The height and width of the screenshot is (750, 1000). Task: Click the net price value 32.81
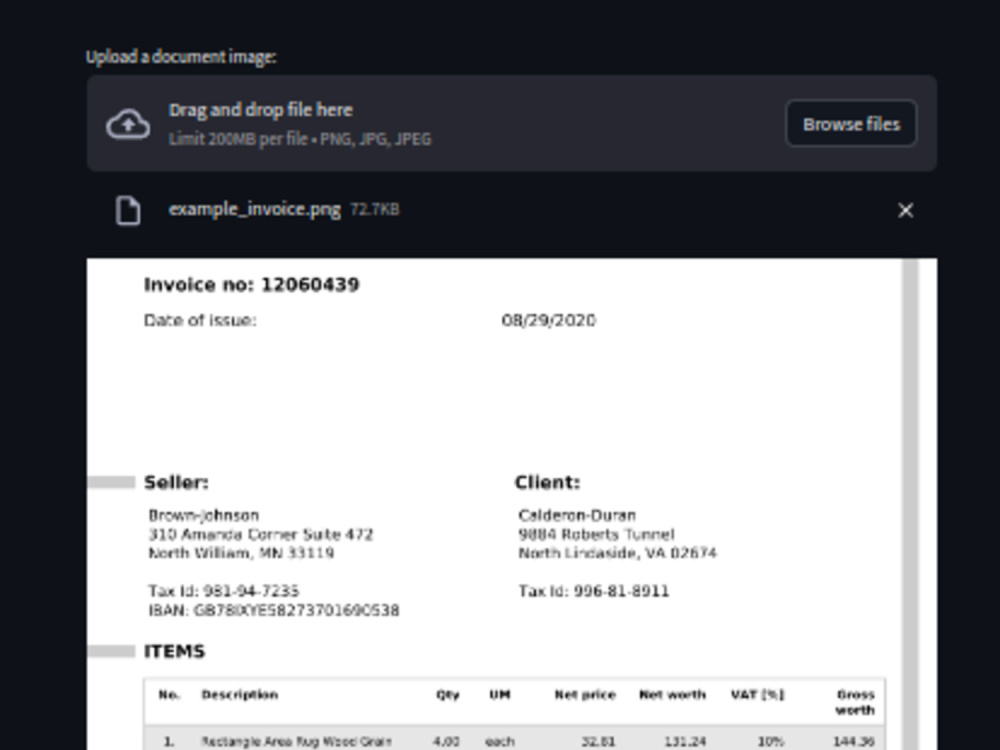598,742
